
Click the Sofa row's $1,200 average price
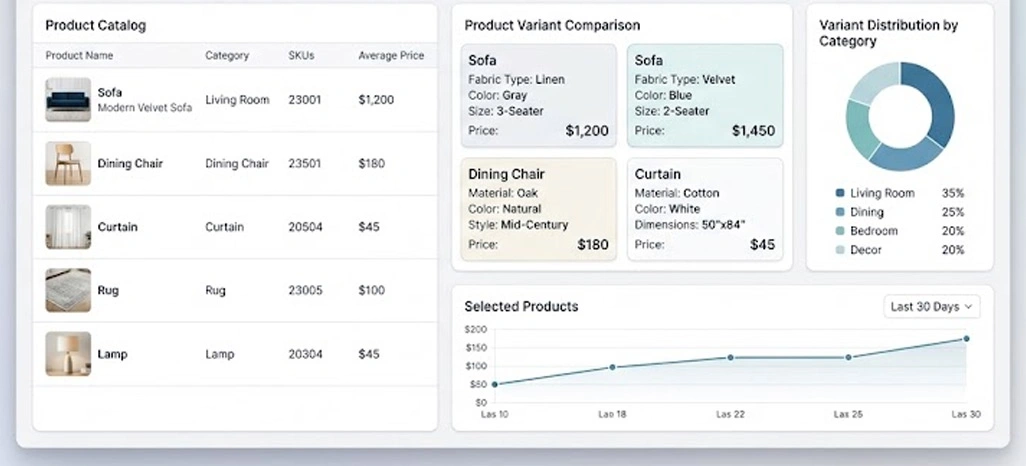(376, 100)
